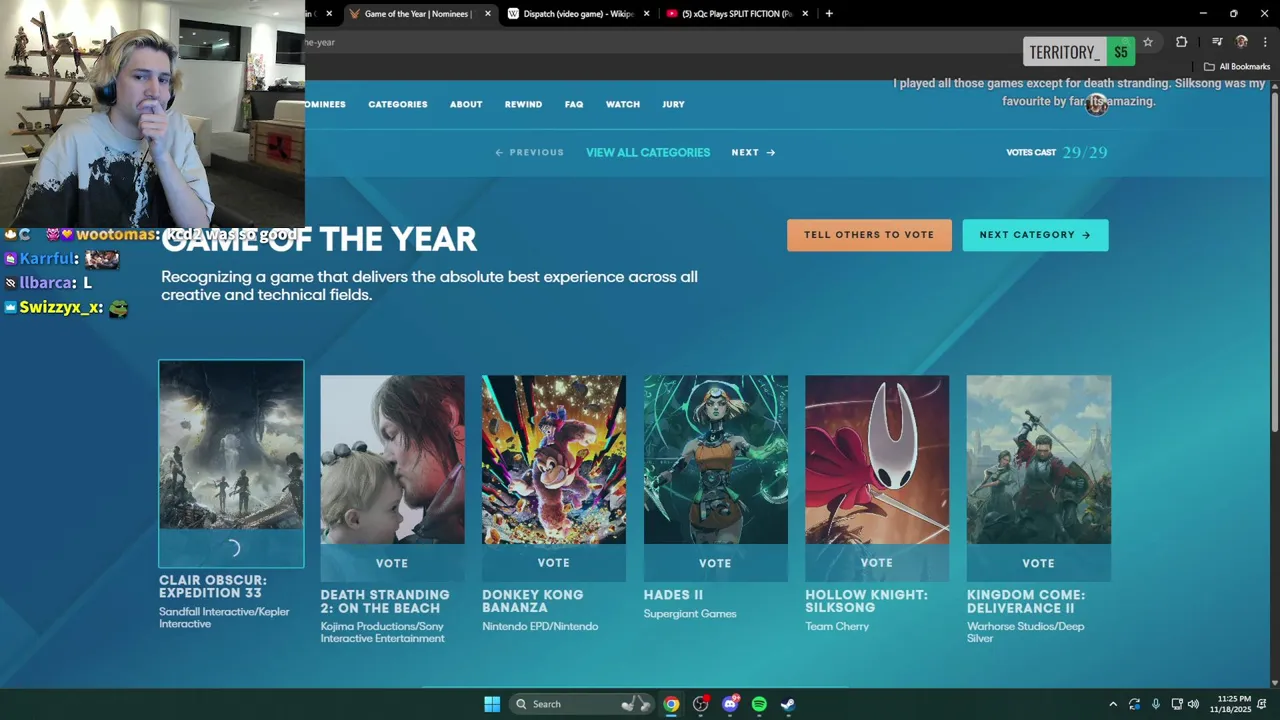Screen dimensions: 1280x720
Task: Go to the PREVIOUS category
Action: 530,152
